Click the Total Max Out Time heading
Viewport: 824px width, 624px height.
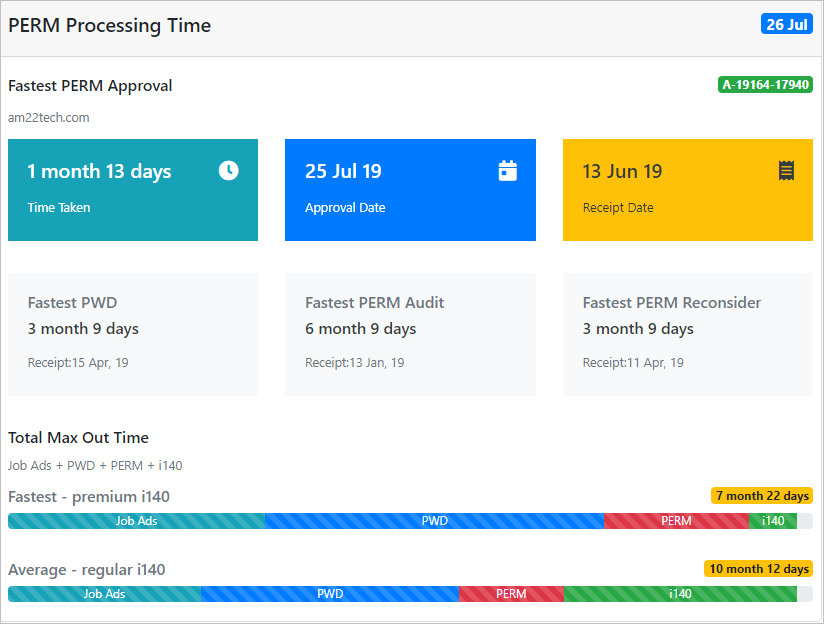(x=78, y=437)
